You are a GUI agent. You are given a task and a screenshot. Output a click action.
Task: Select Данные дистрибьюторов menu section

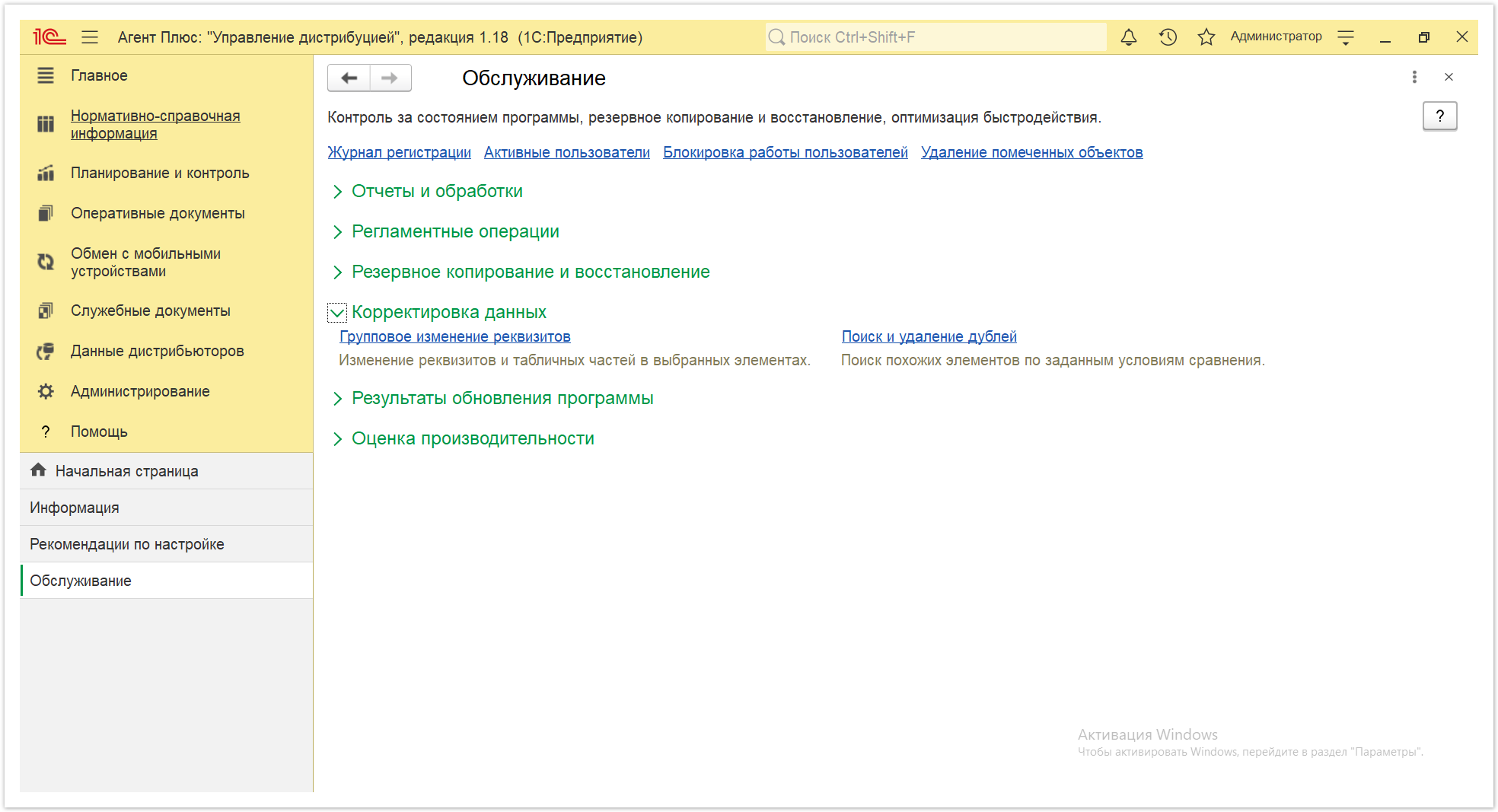pyautogui.click(x=167, y=351)
